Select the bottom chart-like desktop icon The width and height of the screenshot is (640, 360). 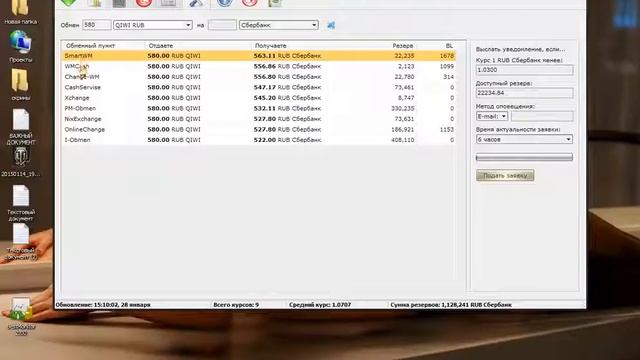[x=21, y=316]
